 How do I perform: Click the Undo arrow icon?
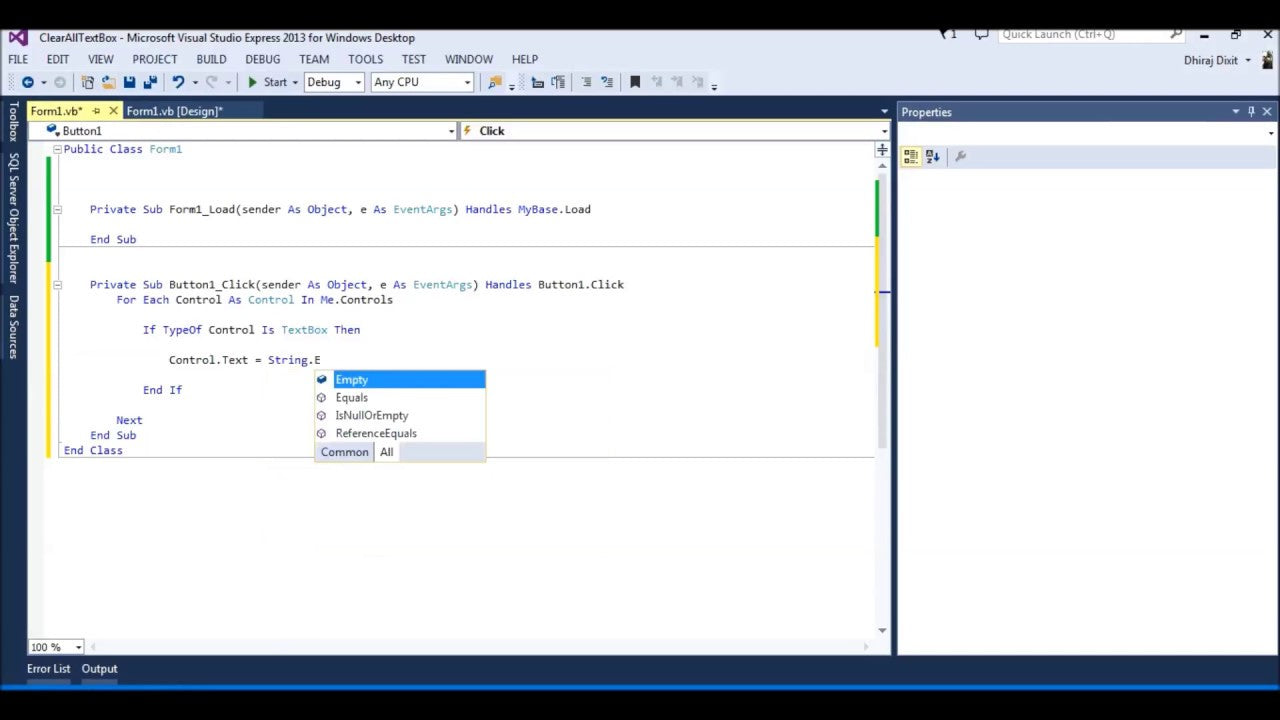(178, 82)
